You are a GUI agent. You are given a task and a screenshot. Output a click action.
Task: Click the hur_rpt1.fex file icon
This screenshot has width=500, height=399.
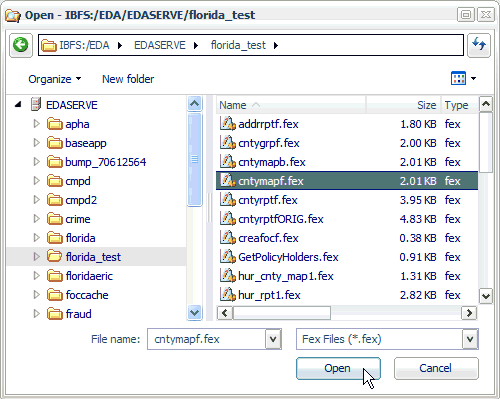point(228,295)
